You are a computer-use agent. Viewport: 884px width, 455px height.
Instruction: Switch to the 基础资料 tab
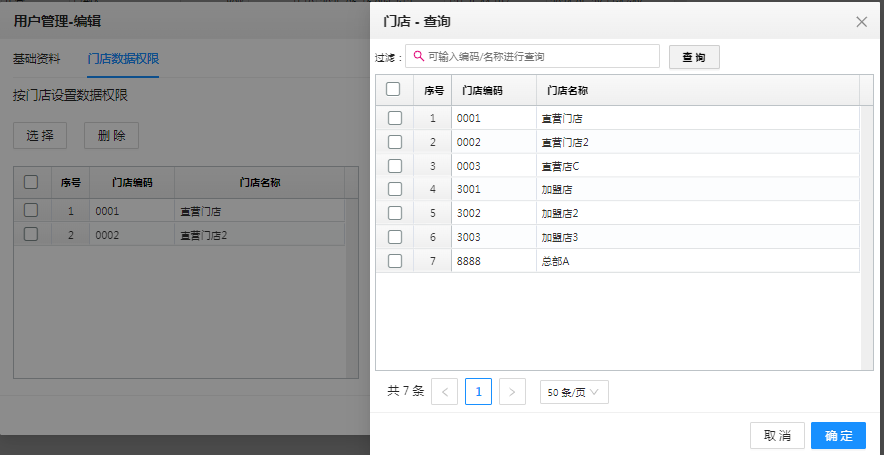pos(36,58)
